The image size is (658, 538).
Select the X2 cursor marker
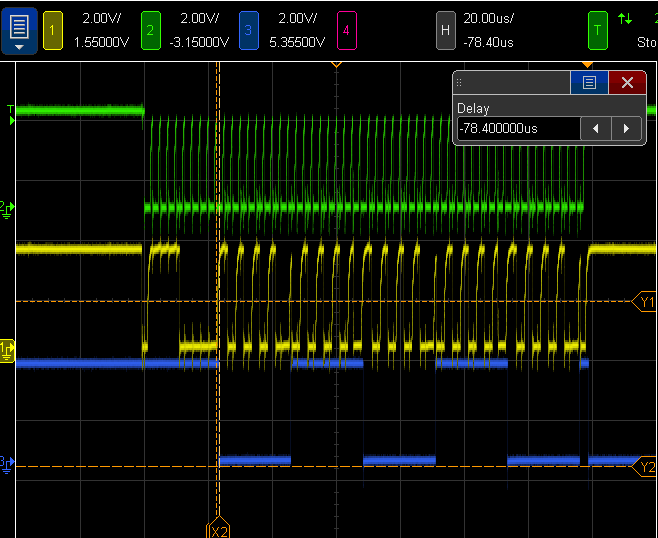217,529
